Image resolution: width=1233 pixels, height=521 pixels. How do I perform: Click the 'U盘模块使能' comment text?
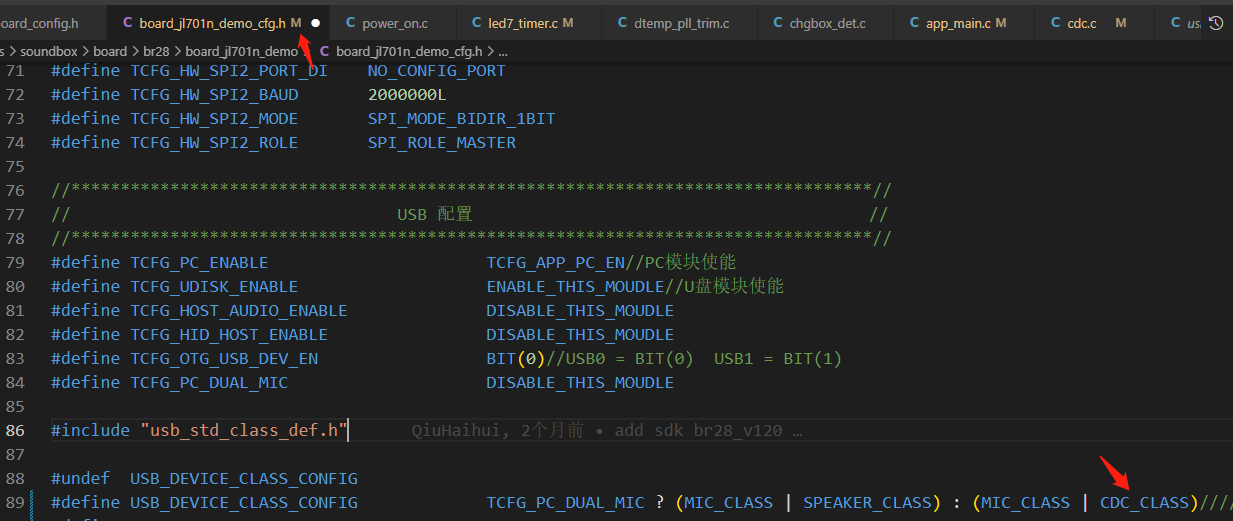click(x=734, y=286)
